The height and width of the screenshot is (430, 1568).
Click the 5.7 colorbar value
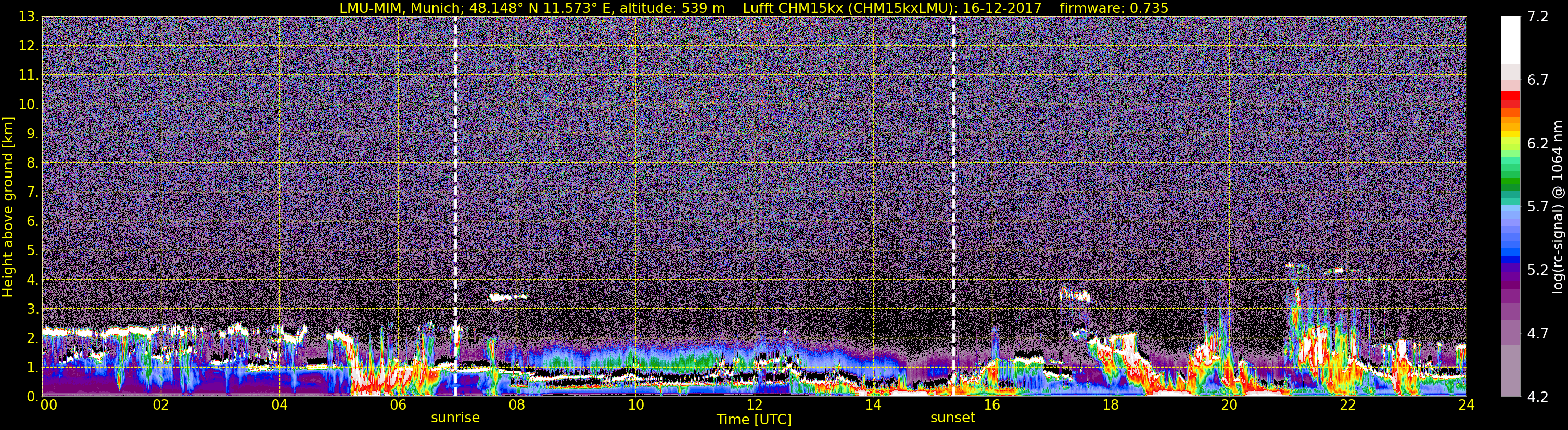1538,207
